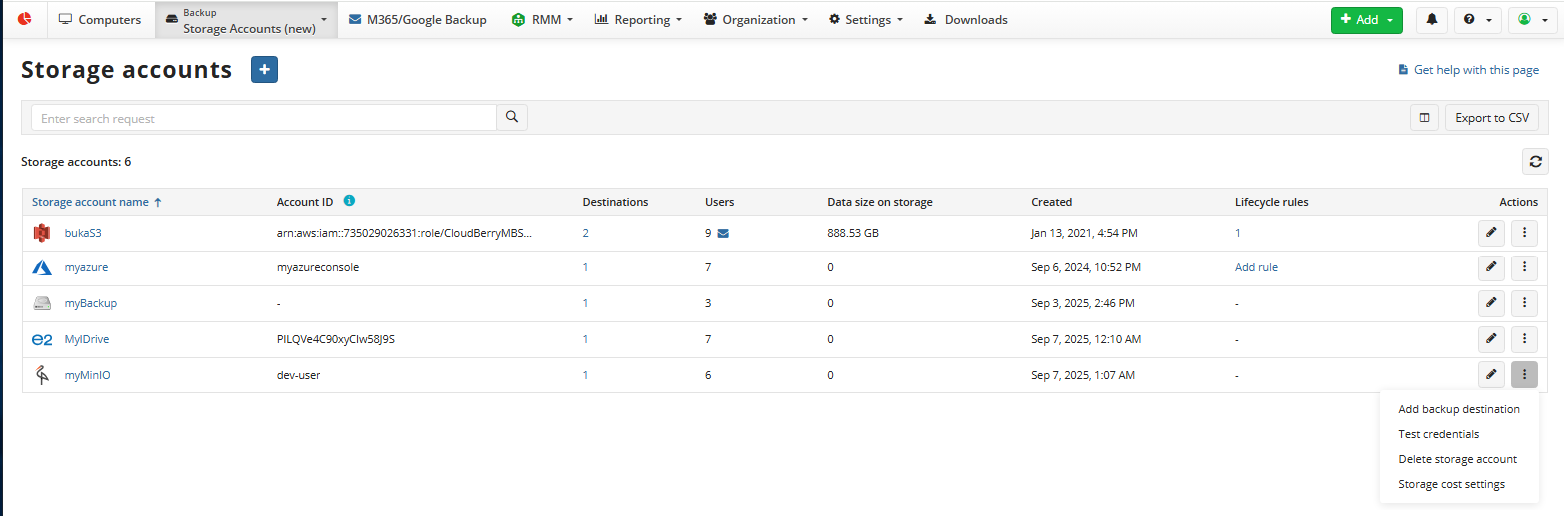This screenshot has height=516, width=1564.
Task: Open the user profile dropdown
Action: point(1532,20)
